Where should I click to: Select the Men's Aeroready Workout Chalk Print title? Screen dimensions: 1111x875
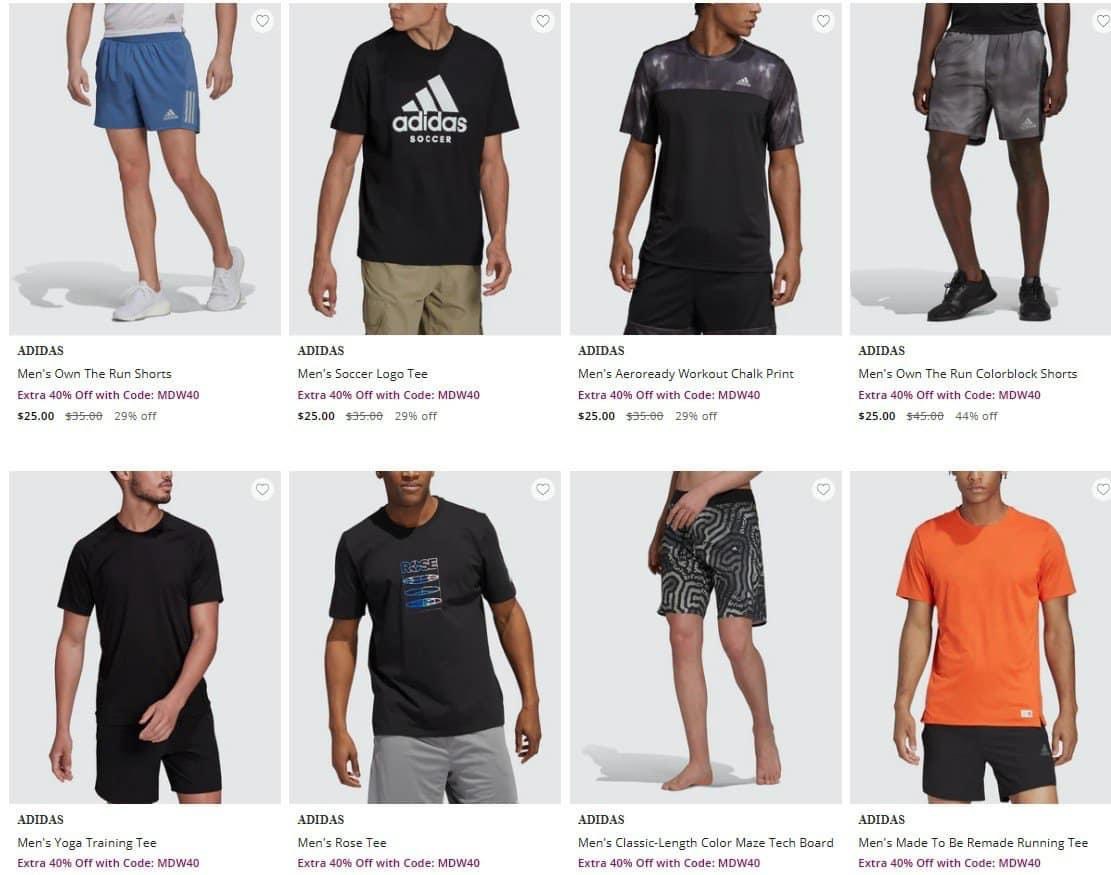686,373
